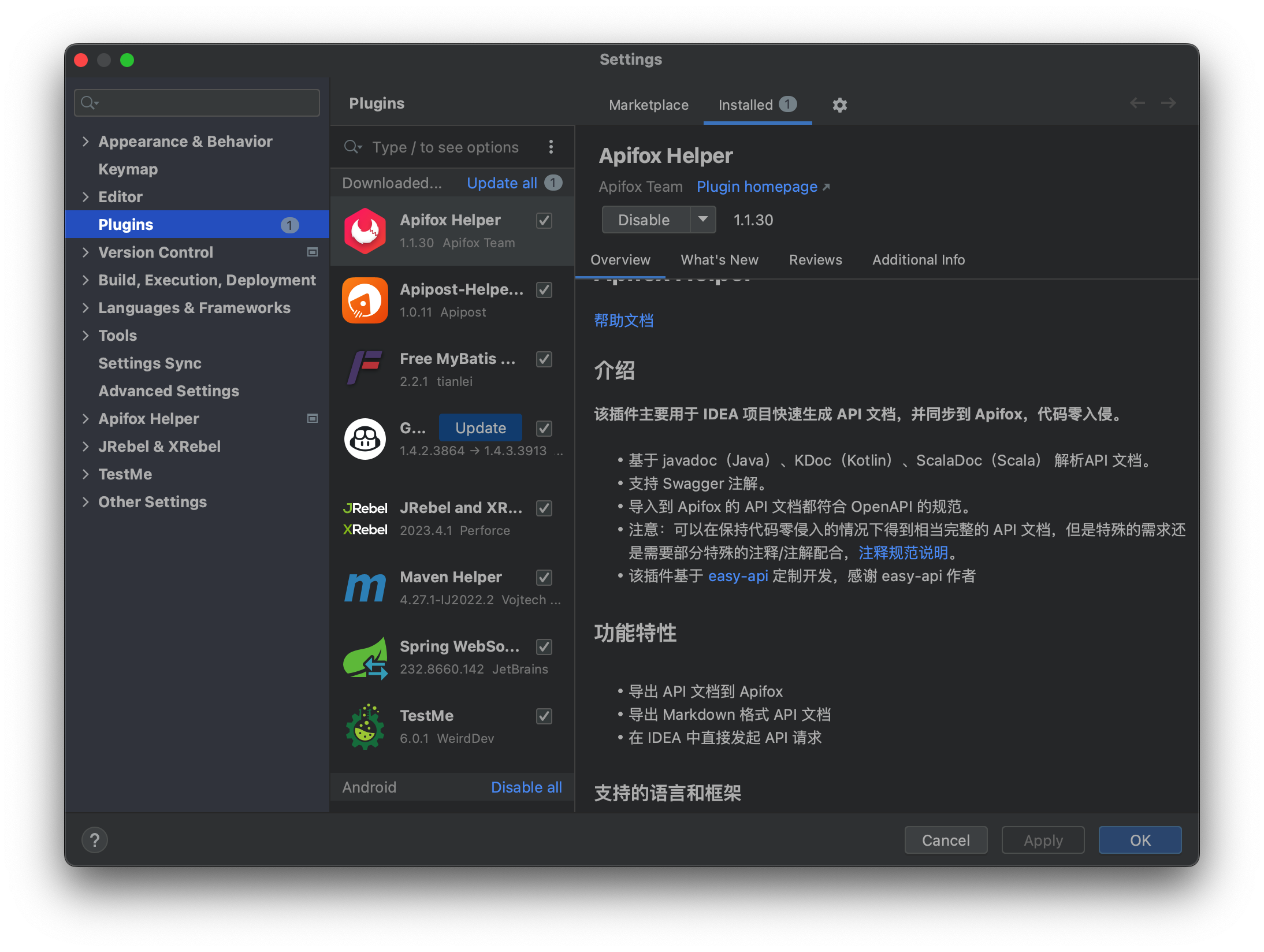Click the Installed tab count badge
The height and width of the screenshot is (952, 1264).
pos(787,105)
